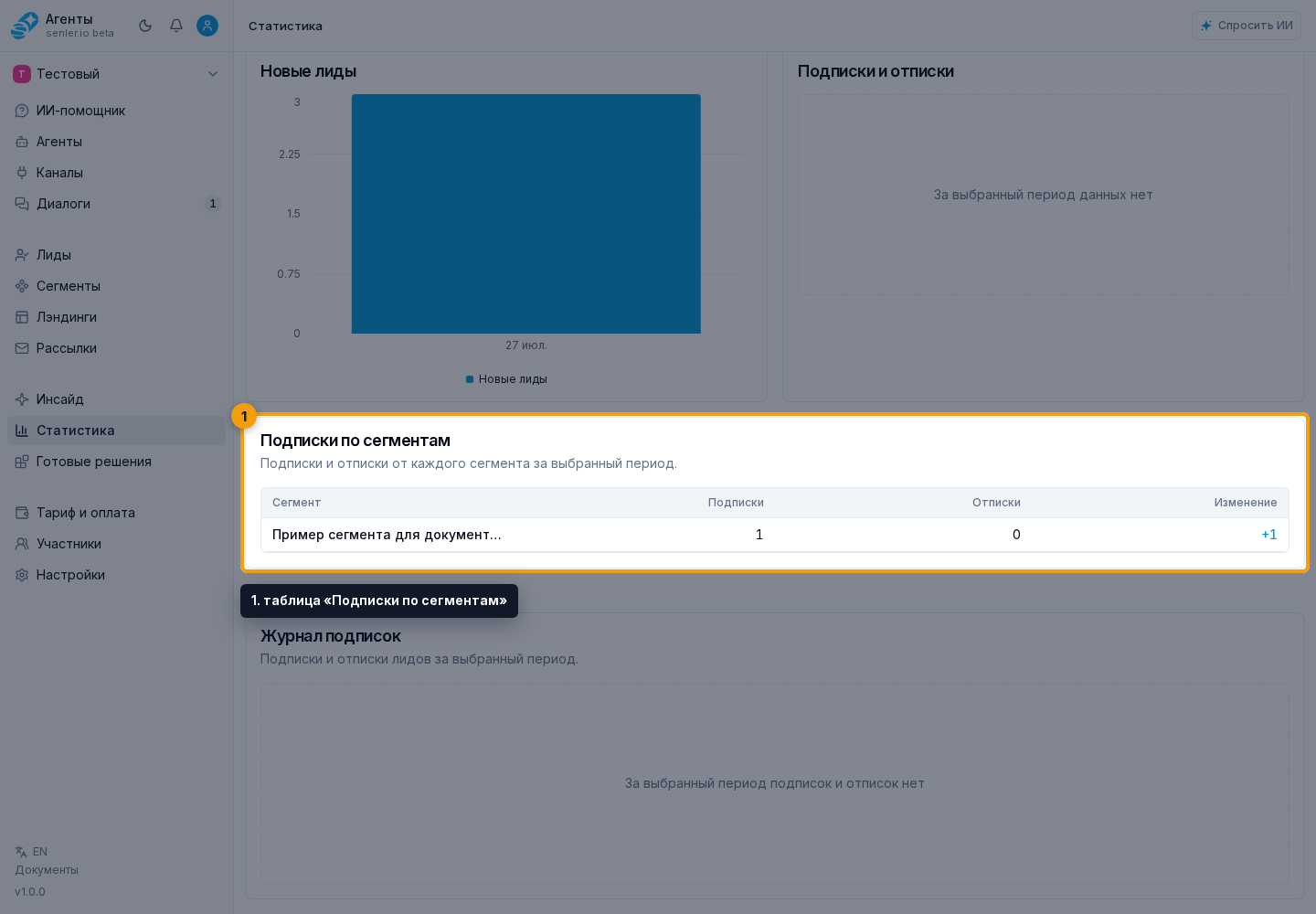
Task: Click the Сегменты icon in sidebar
Action: click(x=22, y=286)
